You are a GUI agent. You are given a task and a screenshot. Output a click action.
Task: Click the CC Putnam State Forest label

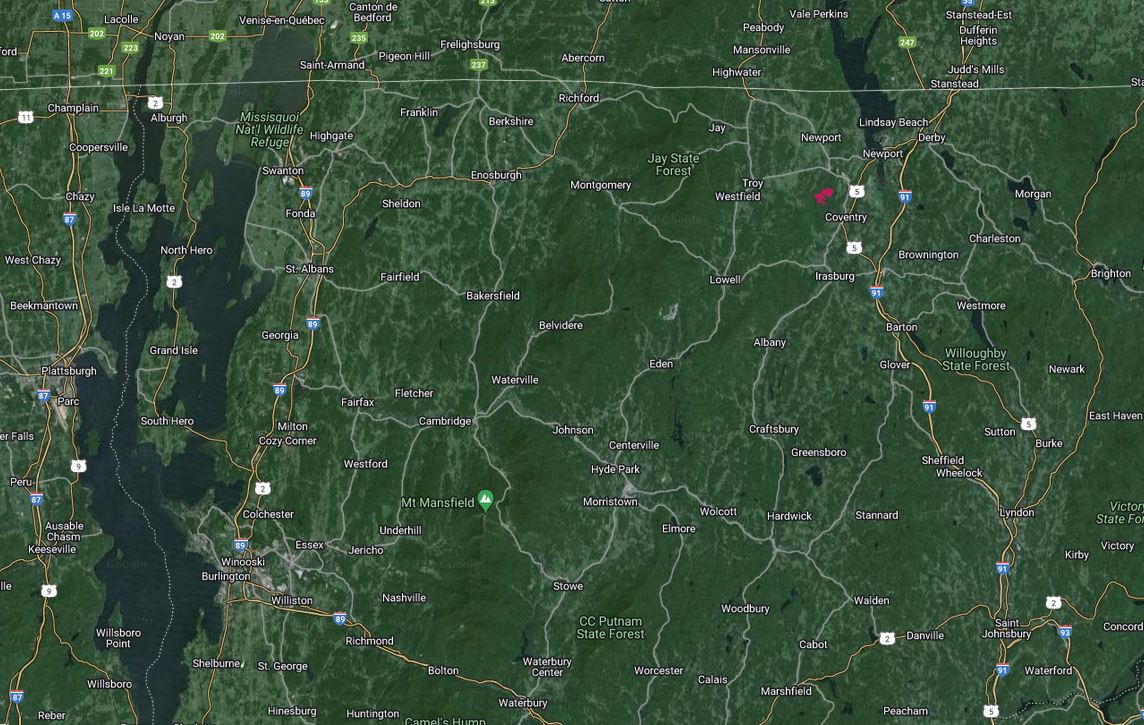(610, 627)
